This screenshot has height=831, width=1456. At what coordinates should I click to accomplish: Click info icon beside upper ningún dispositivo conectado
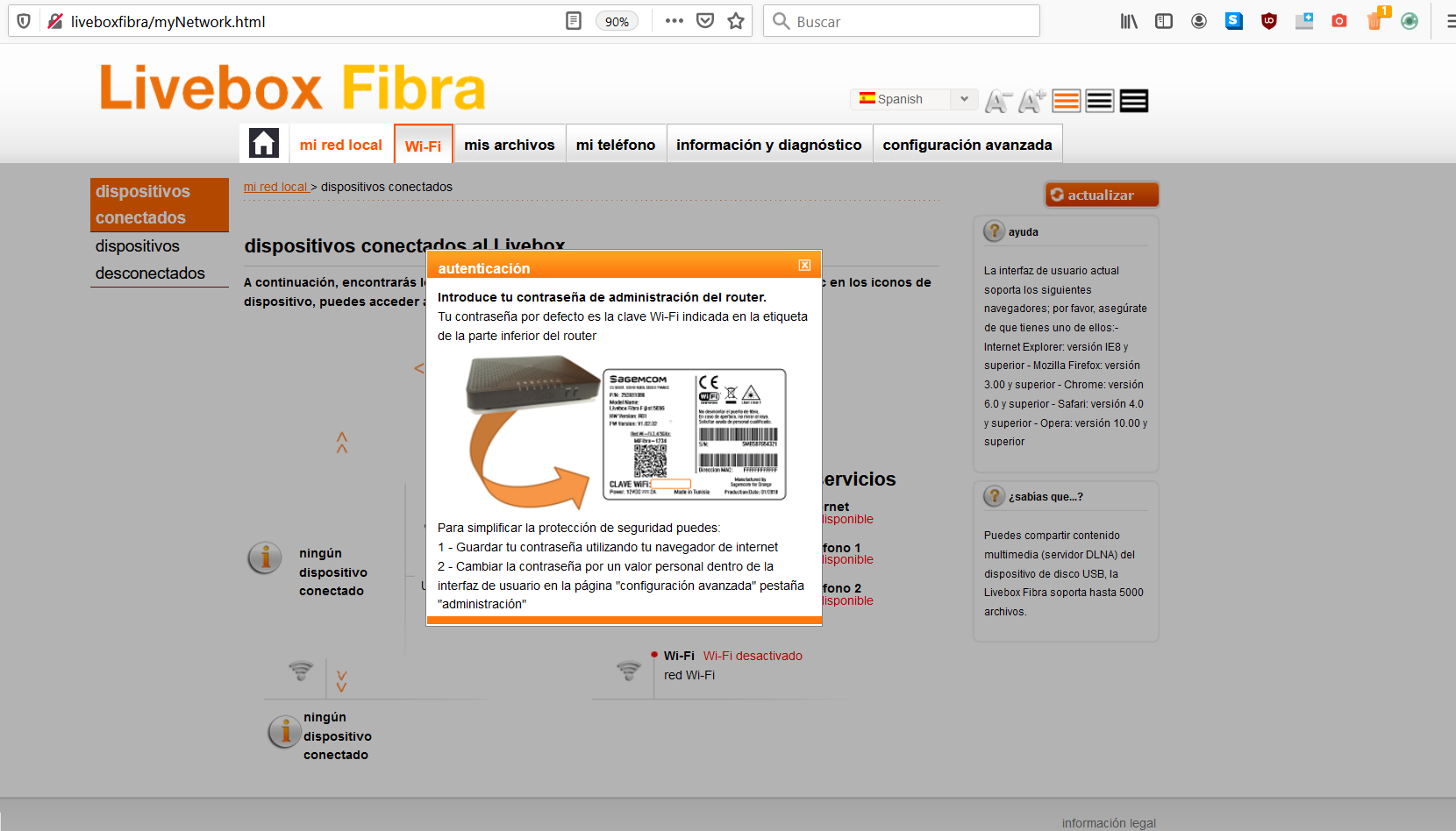(x=265, y=558)
